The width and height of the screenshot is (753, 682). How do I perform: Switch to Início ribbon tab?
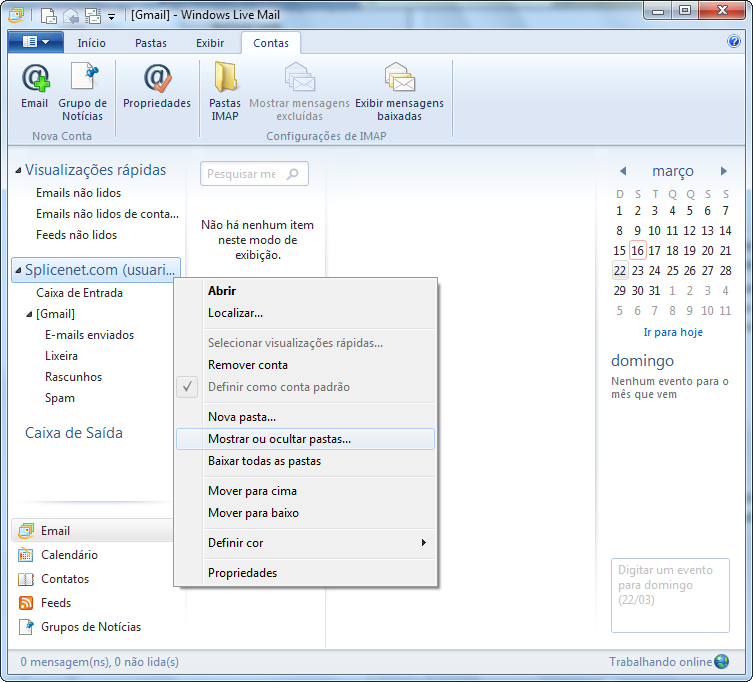[91, 43]
